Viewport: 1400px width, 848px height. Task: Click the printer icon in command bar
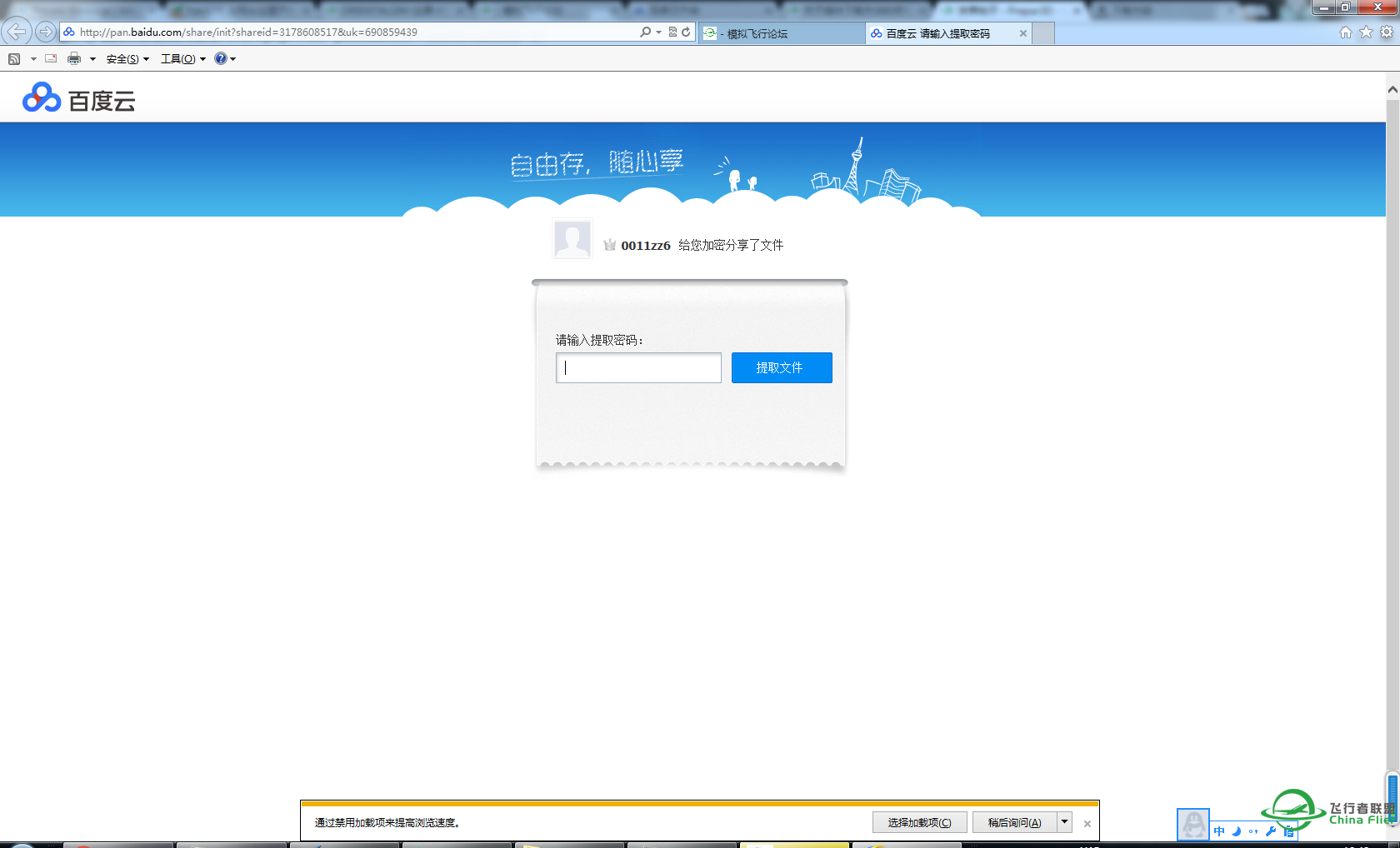point(74,58)
